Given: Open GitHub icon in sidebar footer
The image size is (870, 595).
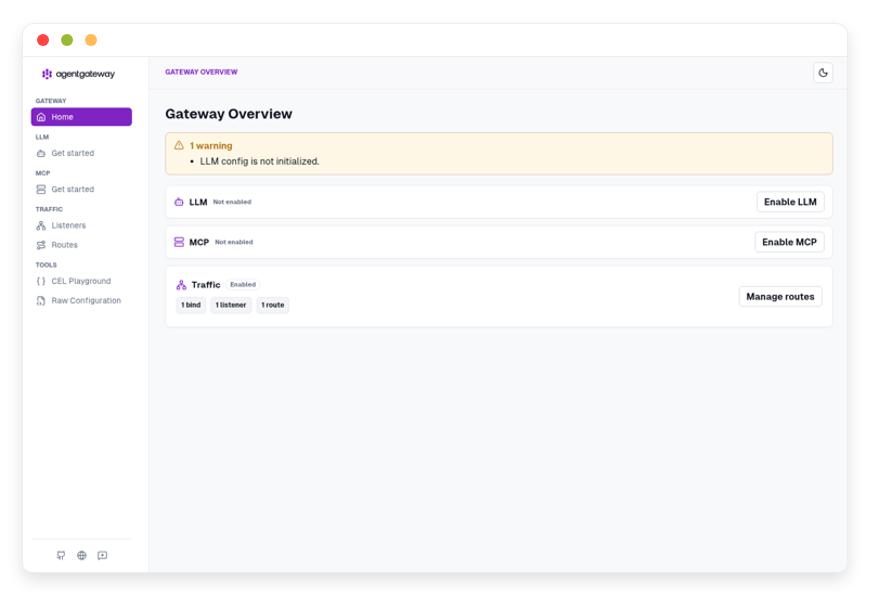Looking at the screenshot, I should (61, 555).
